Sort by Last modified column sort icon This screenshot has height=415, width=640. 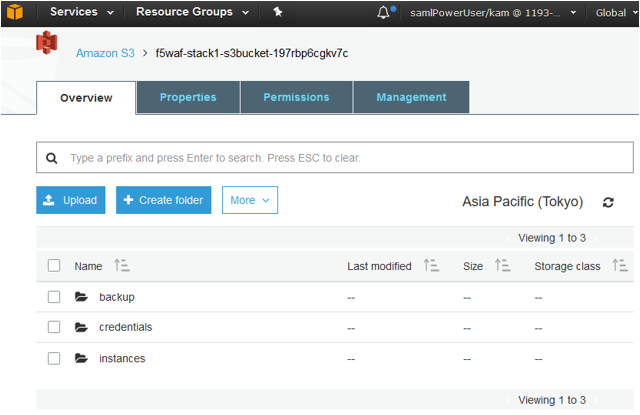[x=431, y=266]
